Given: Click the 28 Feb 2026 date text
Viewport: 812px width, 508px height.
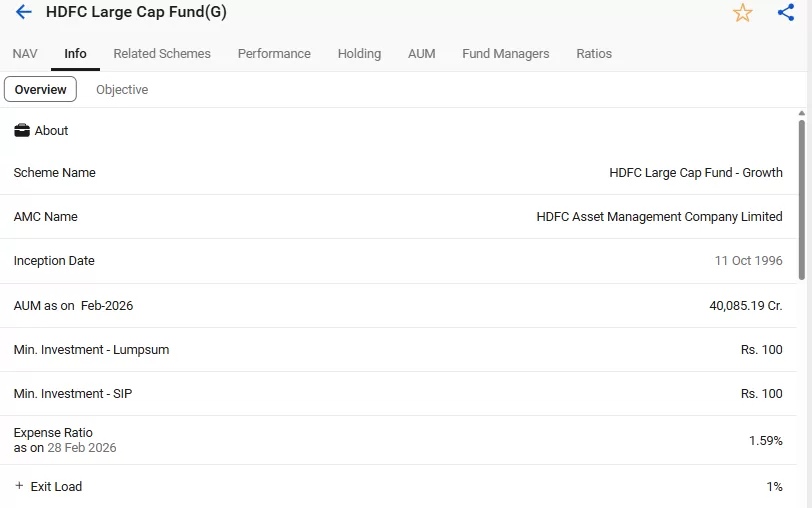Looking at the screenshot, I should [x=82, y=447].
